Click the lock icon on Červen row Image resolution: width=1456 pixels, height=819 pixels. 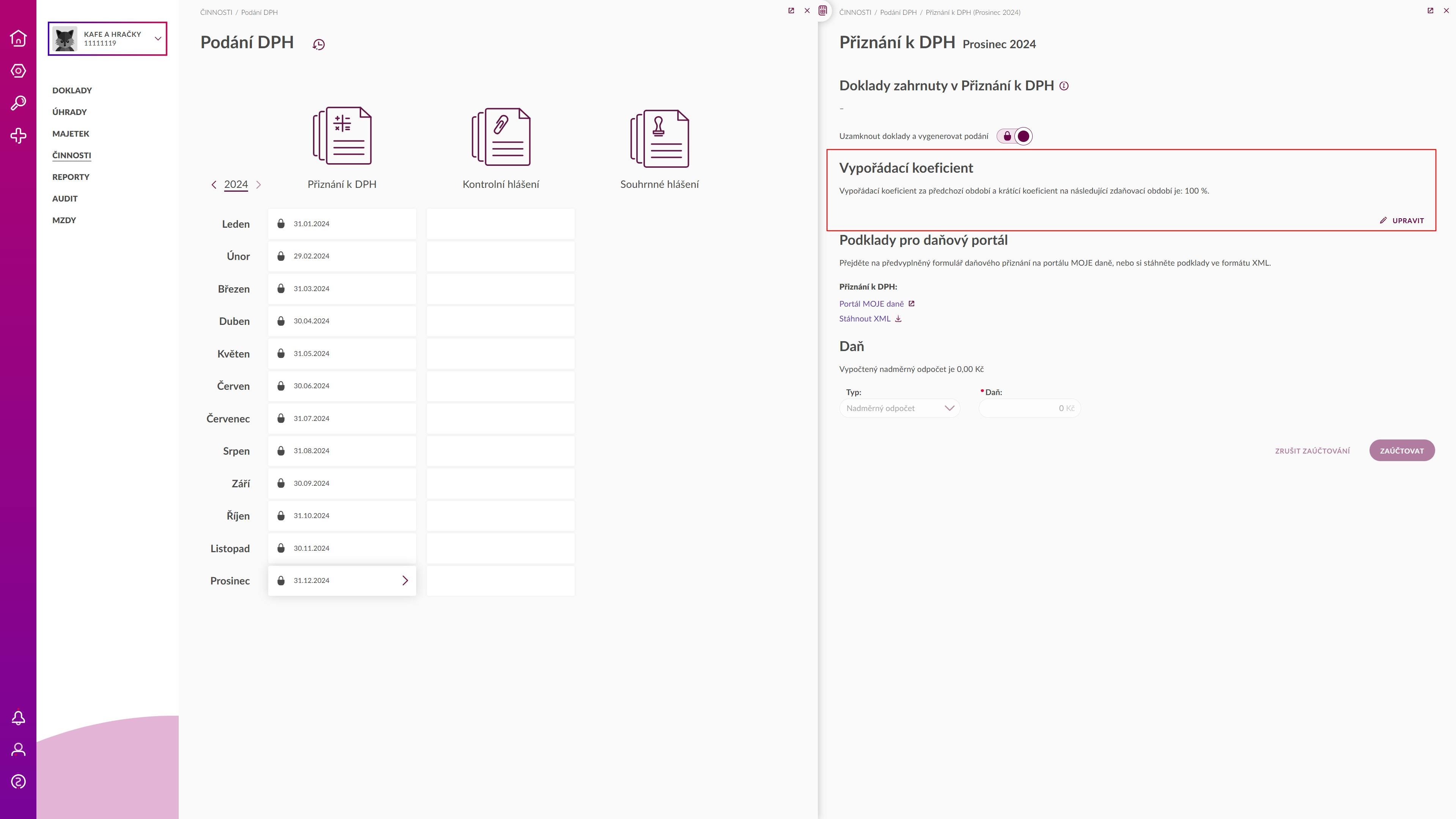click(x=281, y=386)
